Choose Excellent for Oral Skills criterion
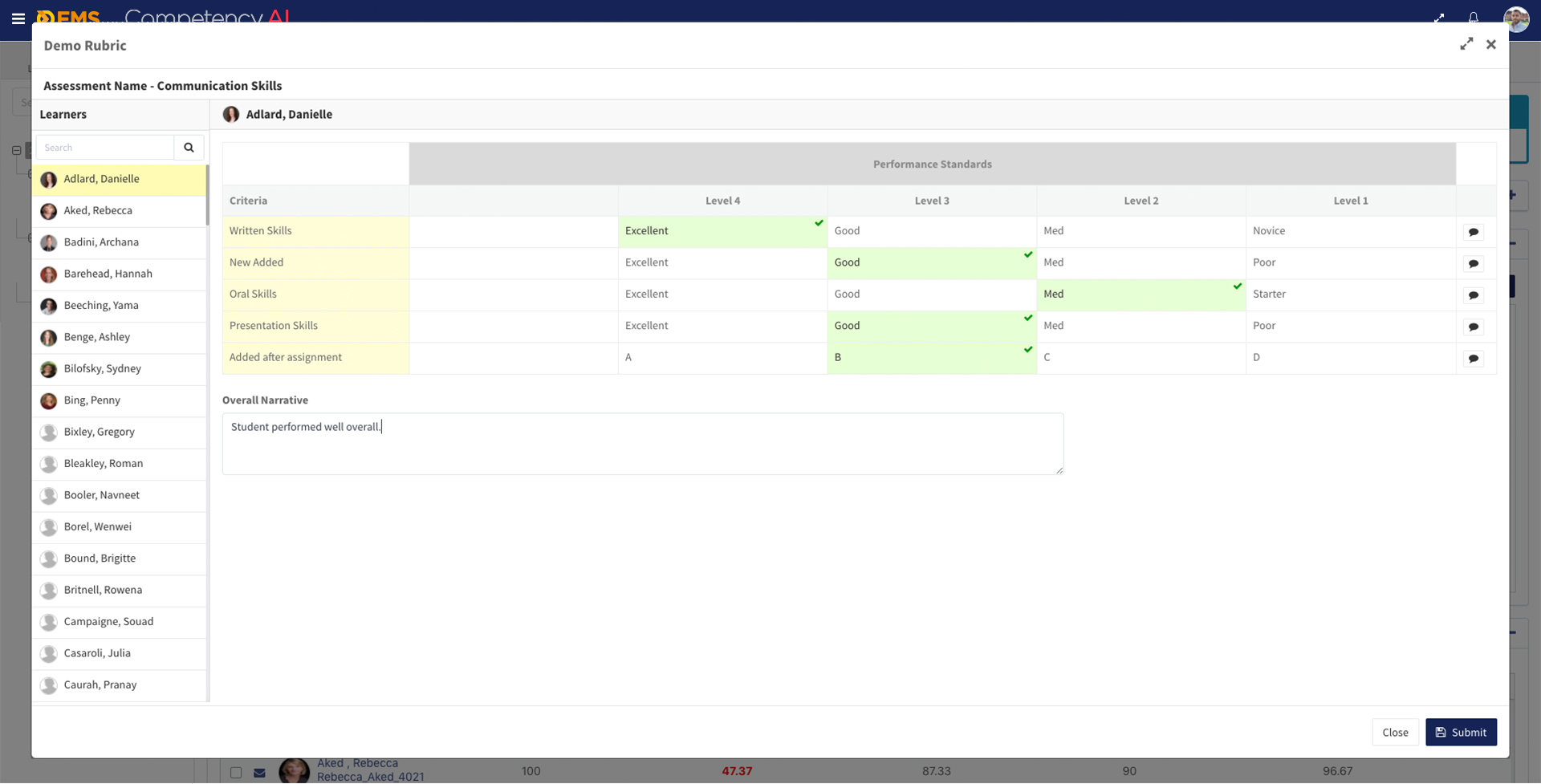The image size is (1541, 784). tap(722, 295)
